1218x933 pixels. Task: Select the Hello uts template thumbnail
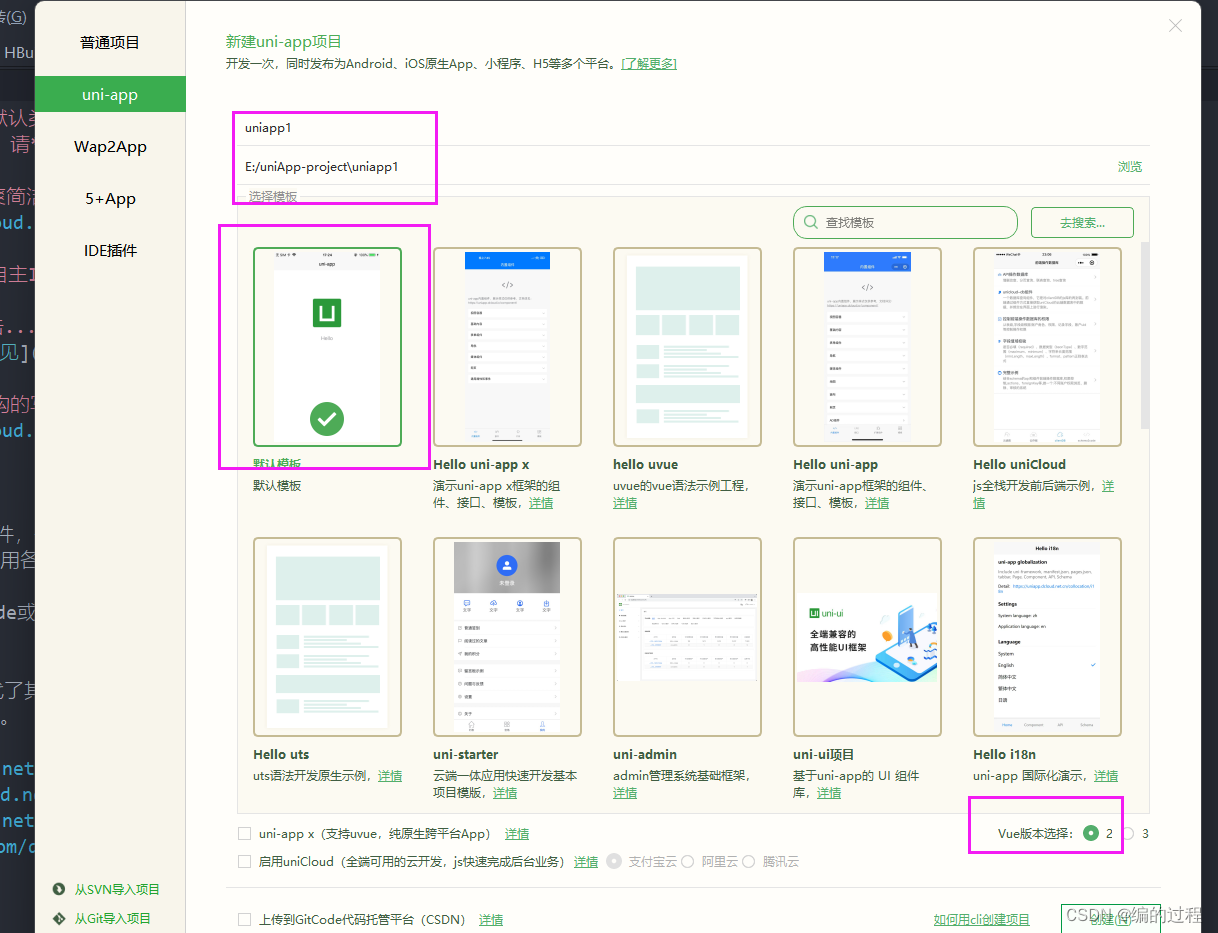tap(327, 637)
